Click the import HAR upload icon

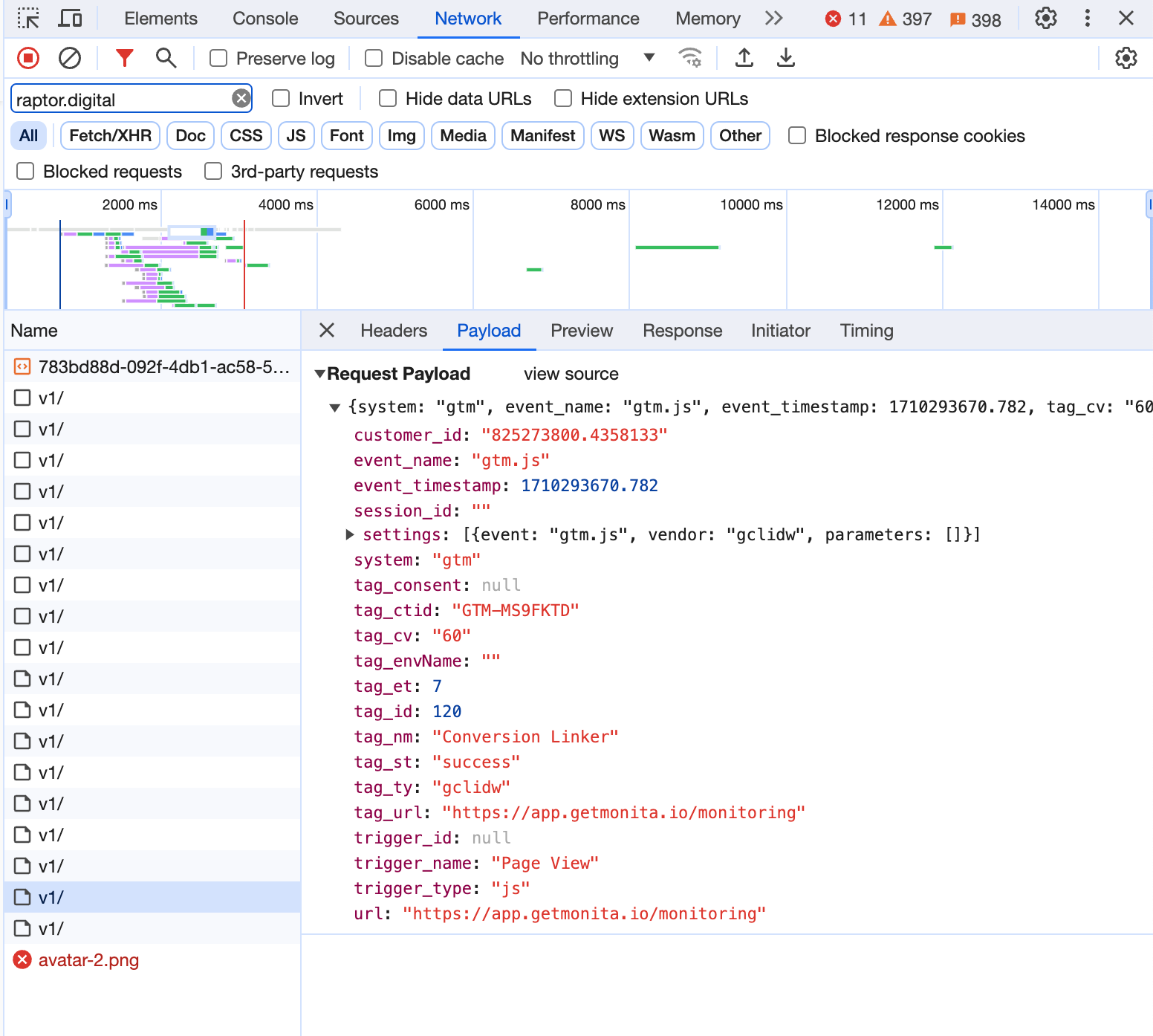pyautogui.click(x=744, y=58)
